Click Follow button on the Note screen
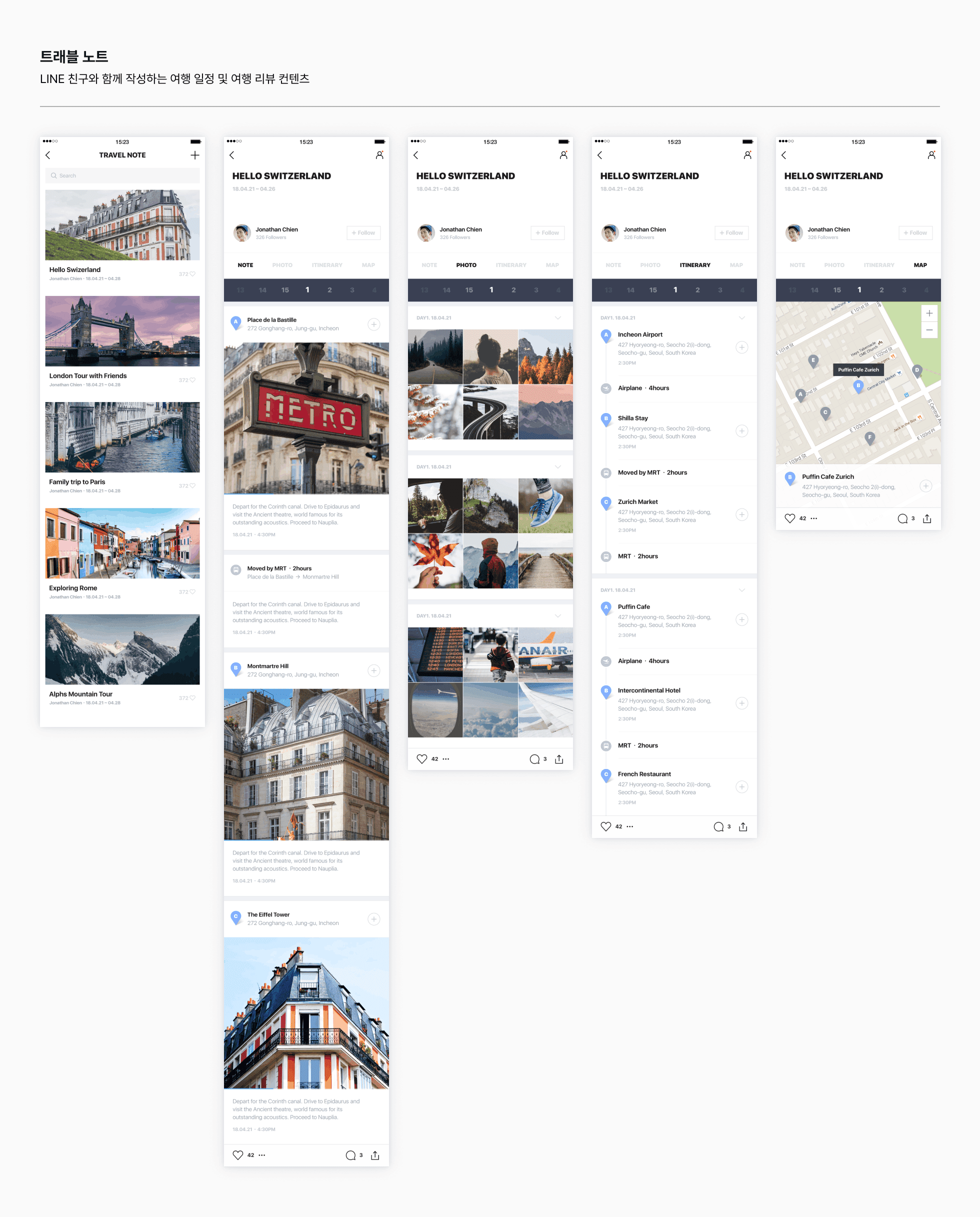Screen dimensions: 980x1217 click(363, 232)
